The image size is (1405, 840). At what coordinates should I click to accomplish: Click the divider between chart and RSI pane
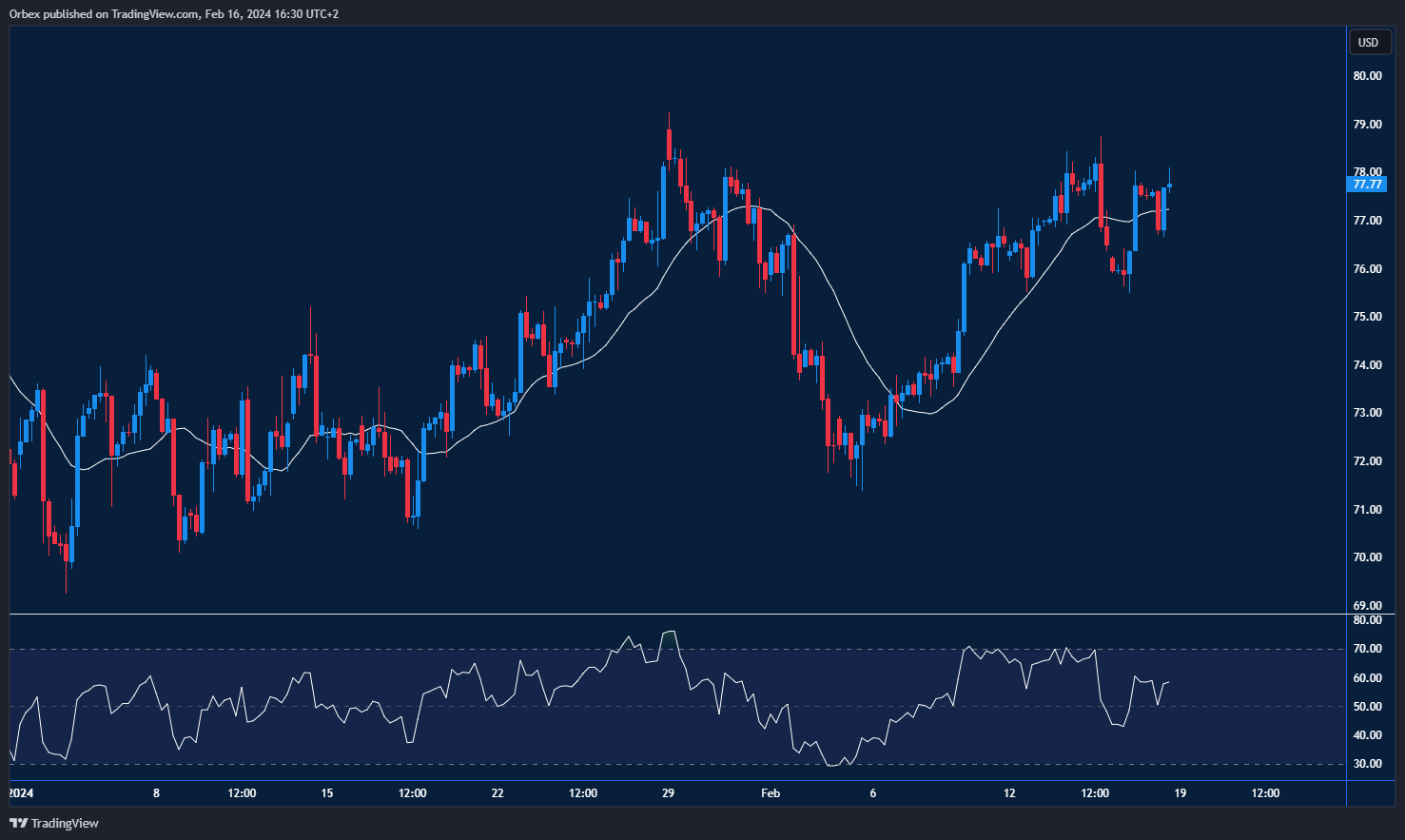pos(666,612)
